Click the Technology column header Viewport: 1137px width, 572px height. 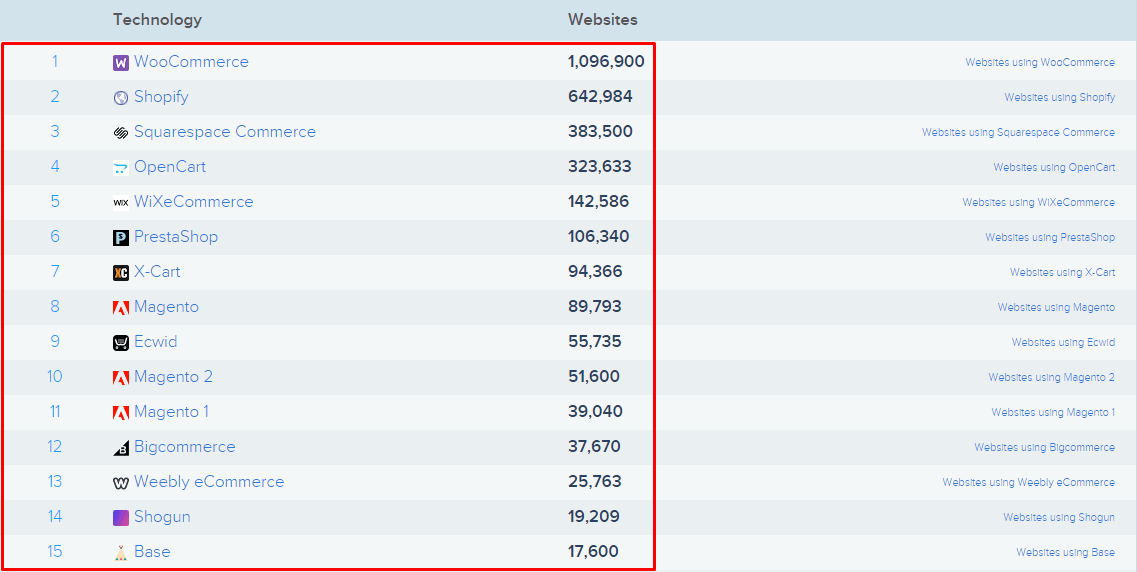pos(157,20)
